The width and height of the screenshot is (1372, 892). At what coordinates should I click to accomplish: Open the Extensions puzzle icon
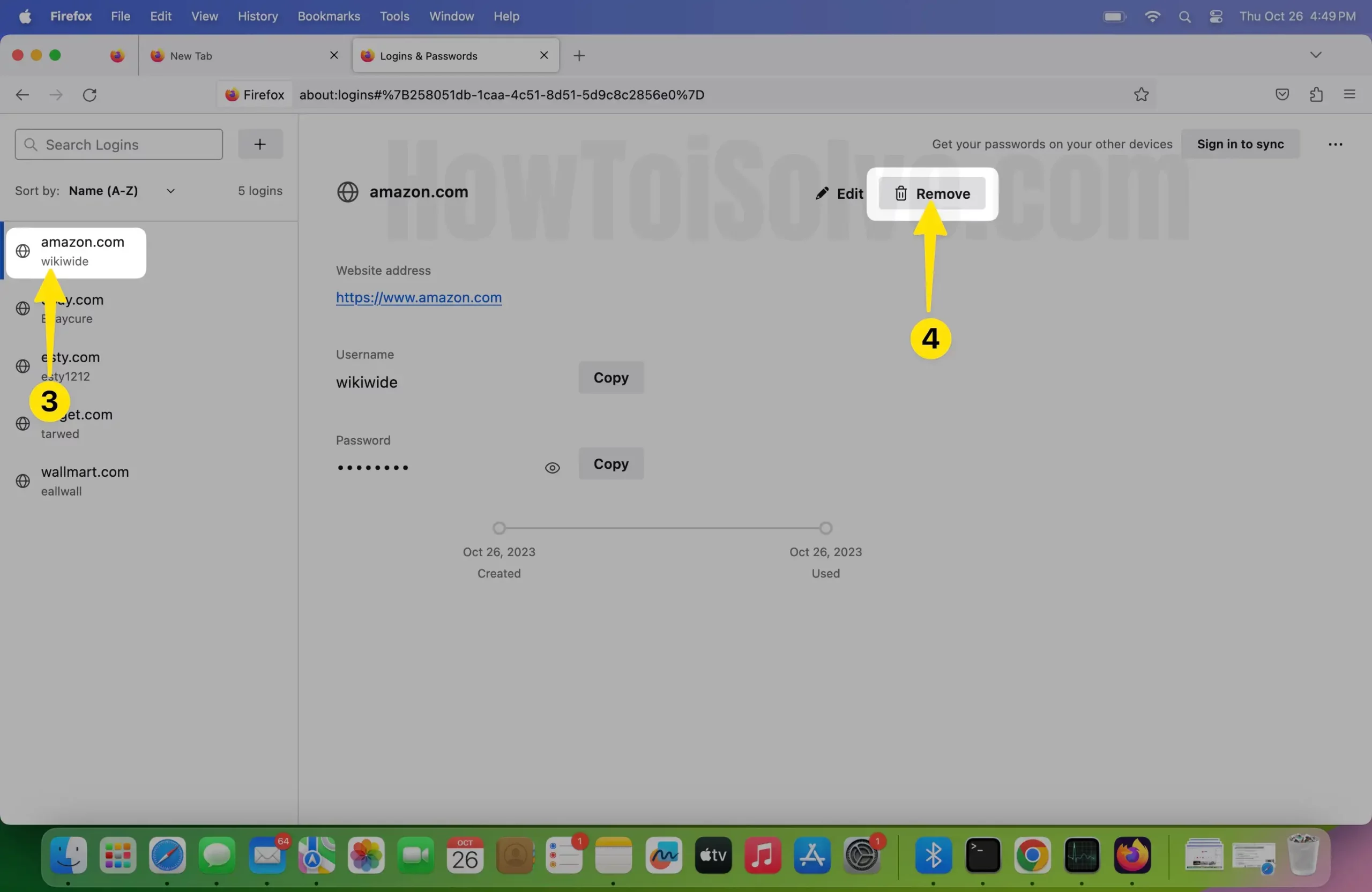tap(1316, 95)
